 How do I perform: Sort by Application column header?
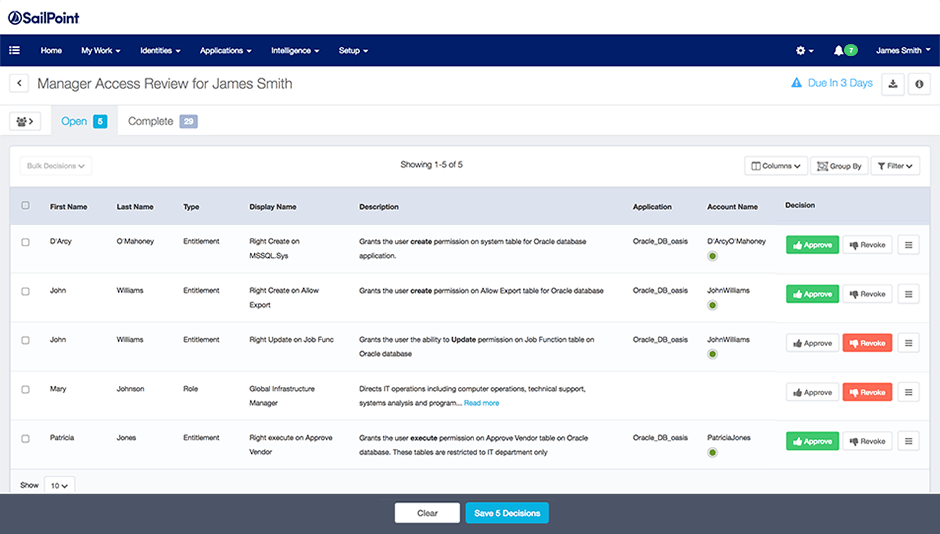[x=652, y=207]
